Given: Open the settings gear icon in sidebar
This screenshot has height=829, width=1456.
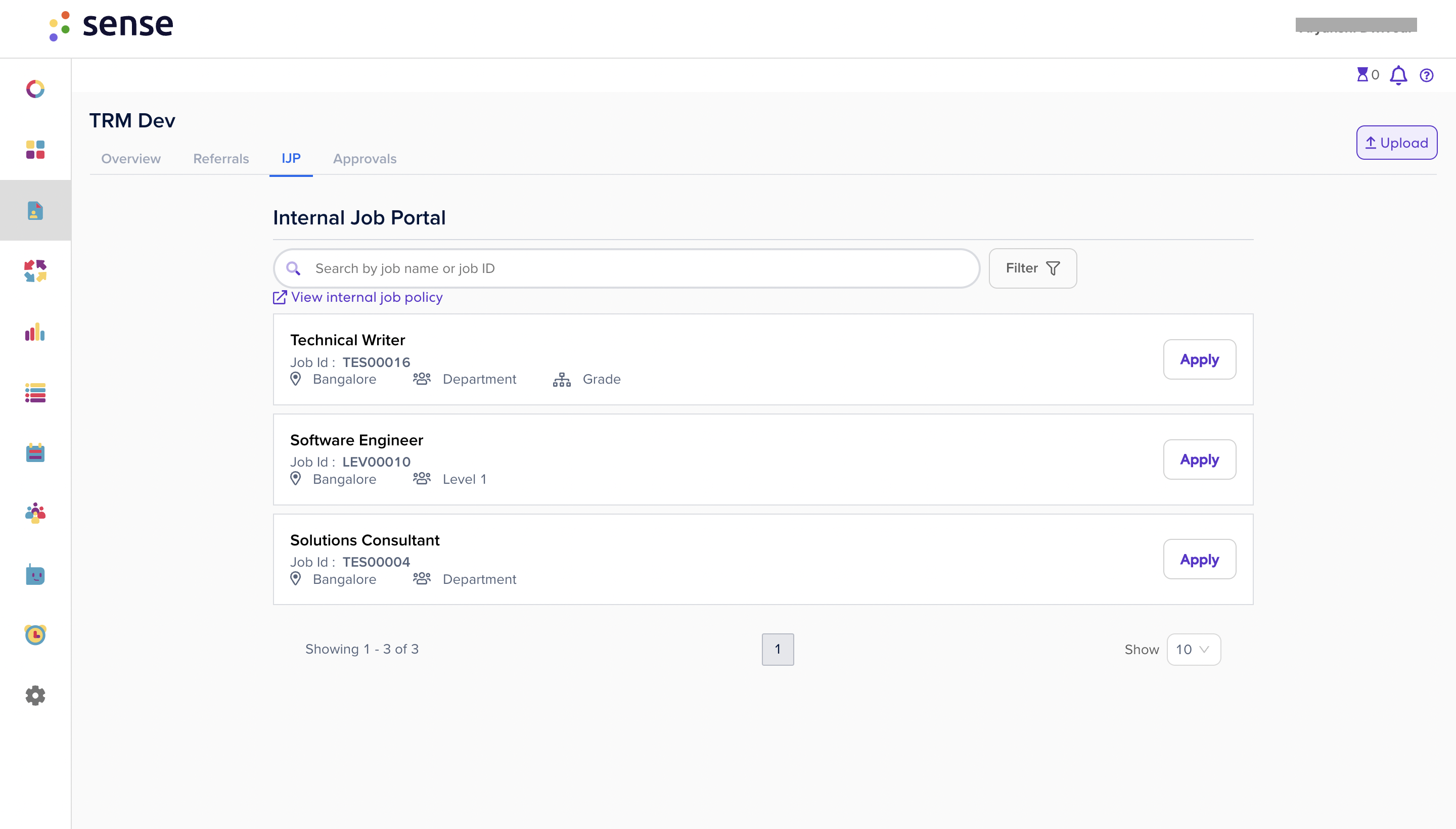Looking at the screenshot, I should 35,695.
